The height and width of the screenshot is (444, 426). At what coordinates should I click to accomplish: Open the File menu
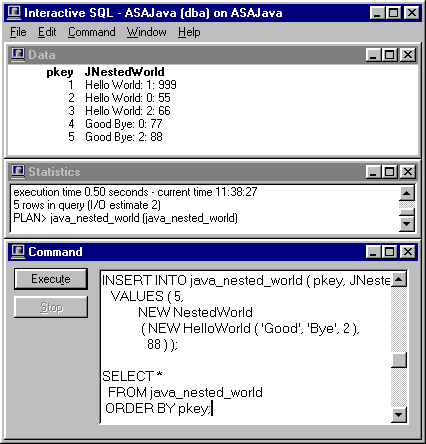point(18,32)
